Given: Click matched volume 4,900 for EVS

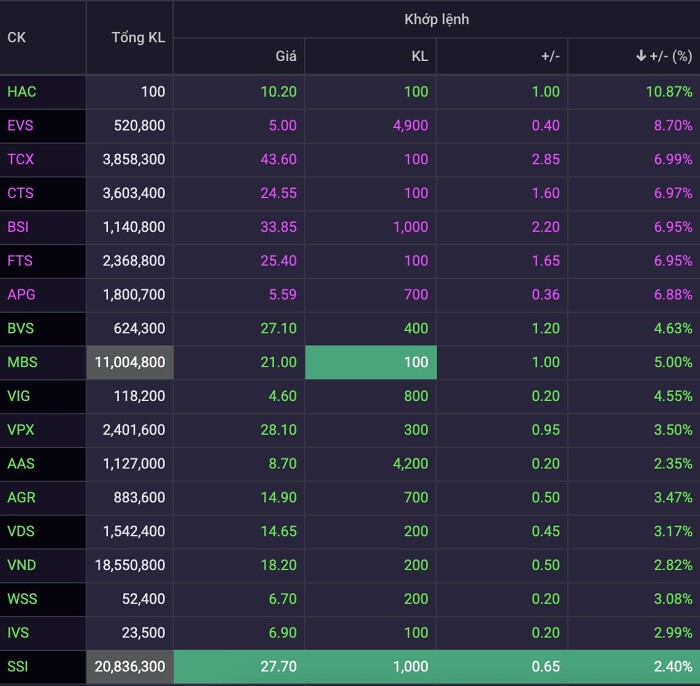Looking at the screenshot, I should (x=411, y=125).
